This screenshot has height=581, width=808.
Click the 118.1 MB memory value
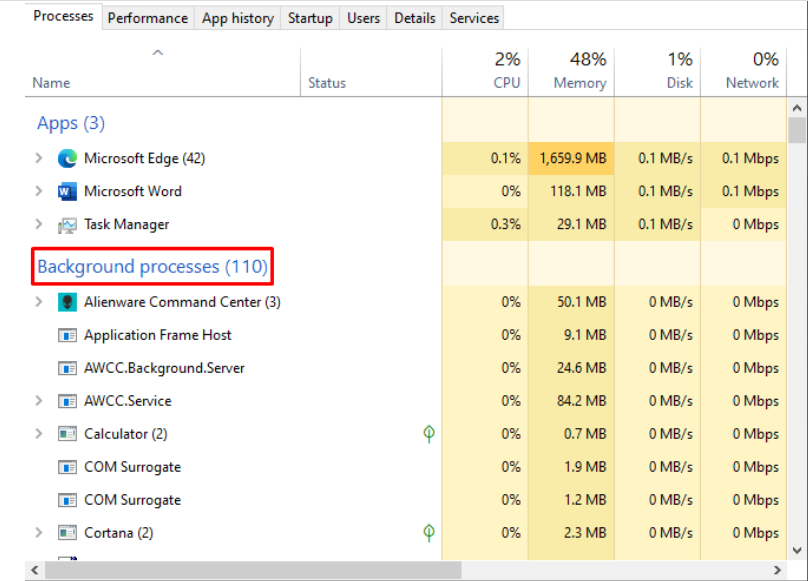578,191
